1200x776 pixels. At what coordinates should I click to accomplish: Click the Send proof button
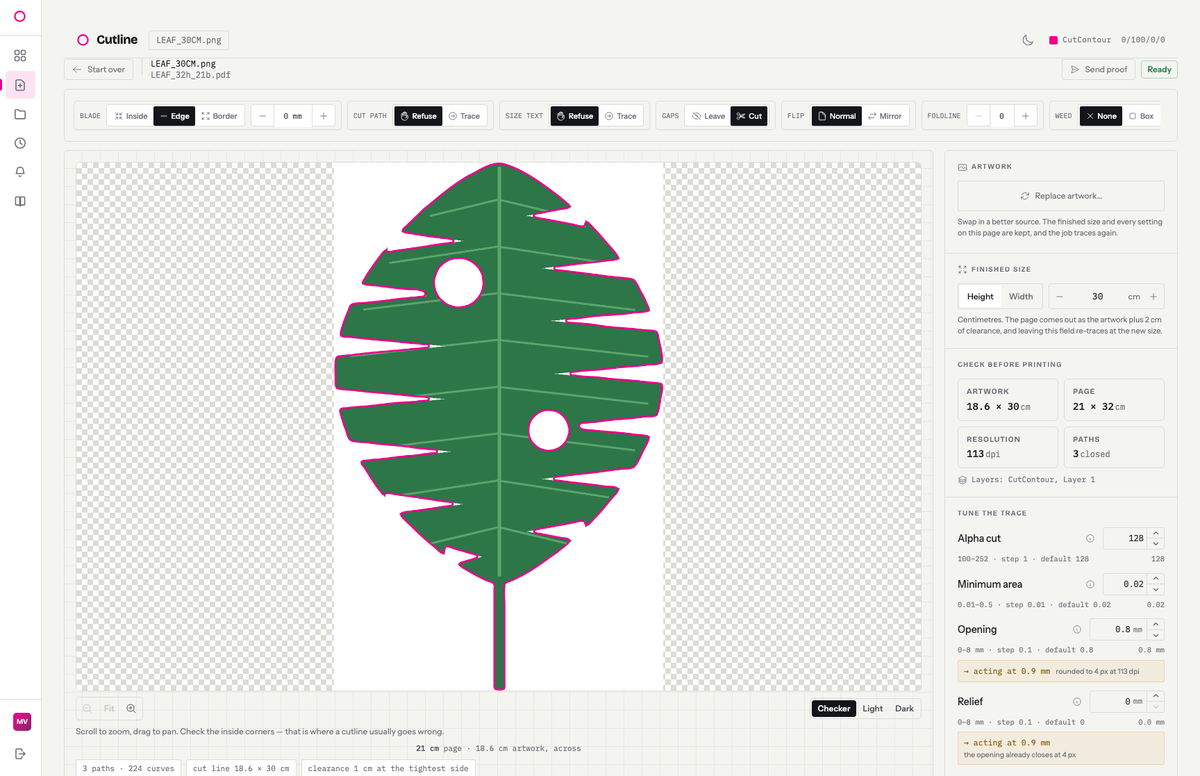tap(1099, 70)
